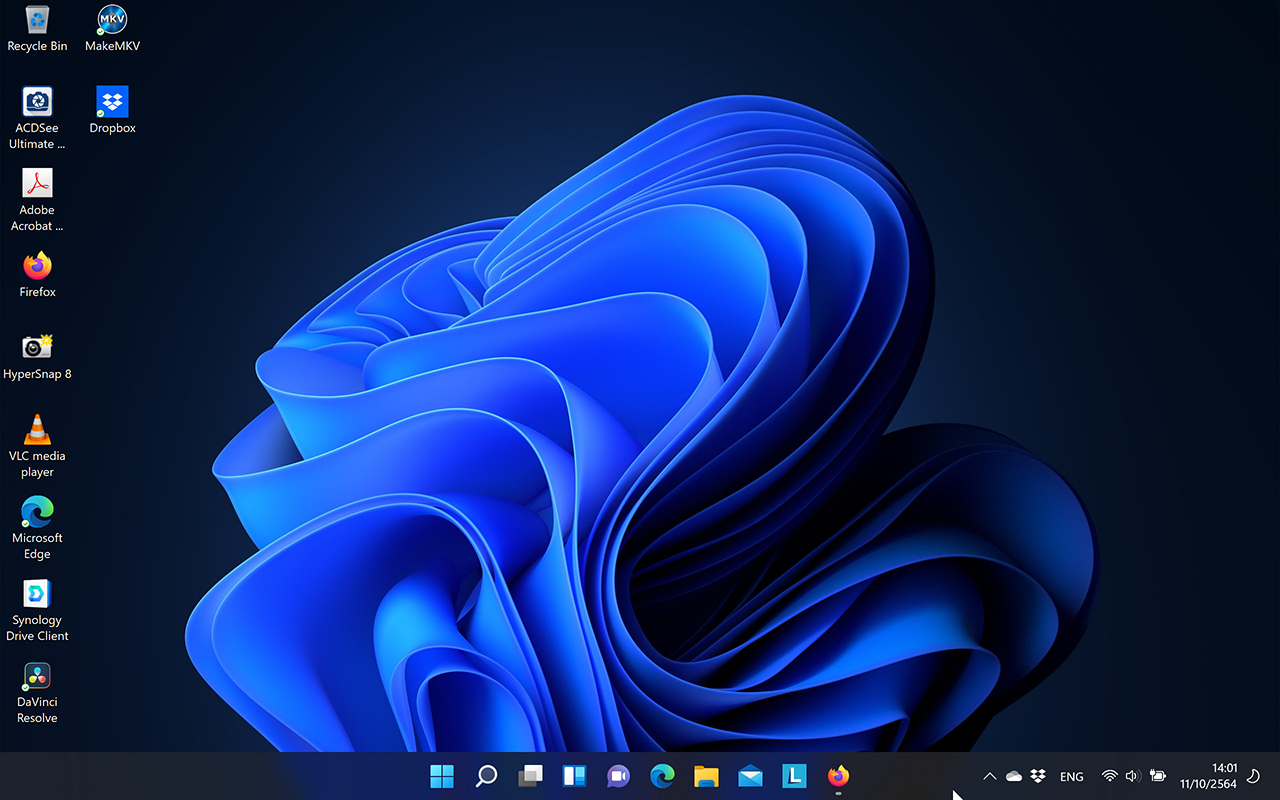
Task: Open Wi-Fi settings from the tray
Action: click(1109, 775)
